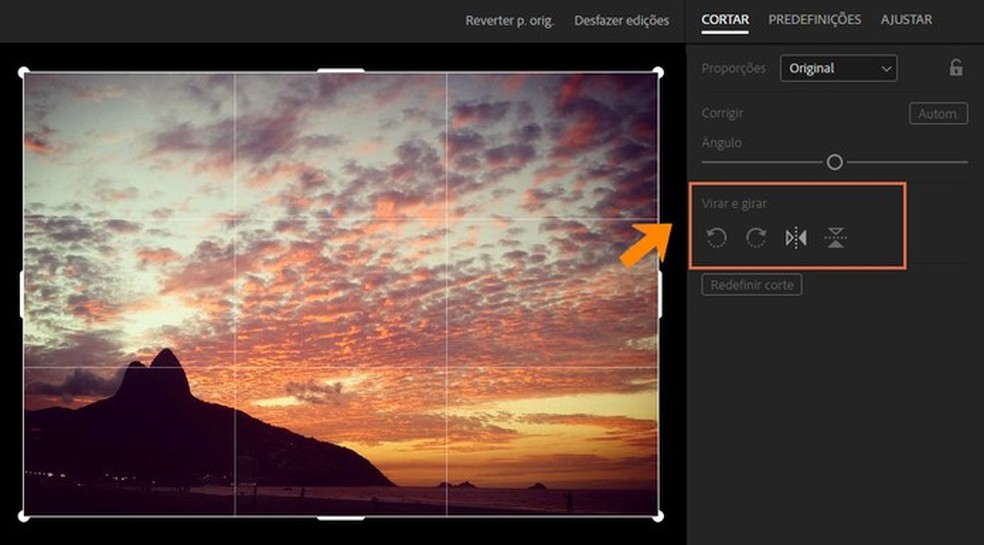The width and height of the screenshot is (984, 545).
Task: Flip image horizontally
Action: click(x=796, y=238)
